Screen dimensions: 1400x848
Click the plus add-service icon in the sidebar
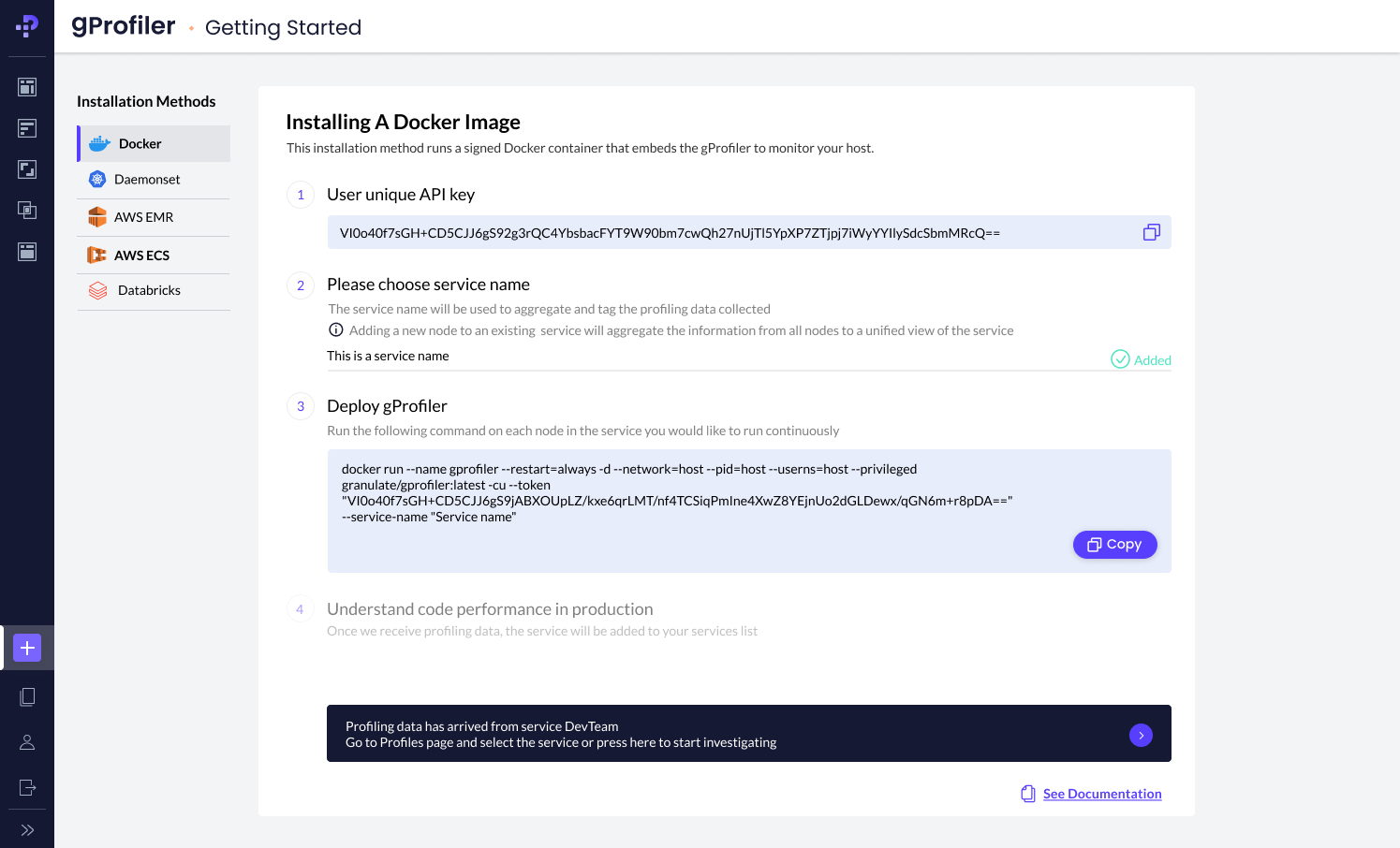(x=27, y=648)
